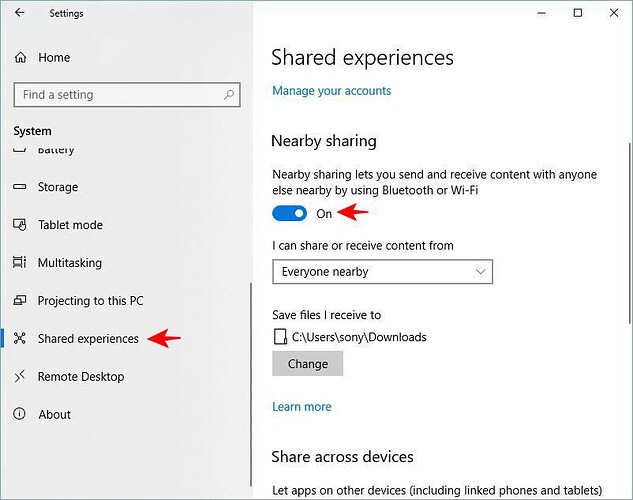This screenshot has width=633, height=500.
Task: Turn off the Nearby sharing toggle
Action: click(x=289, y=213)
